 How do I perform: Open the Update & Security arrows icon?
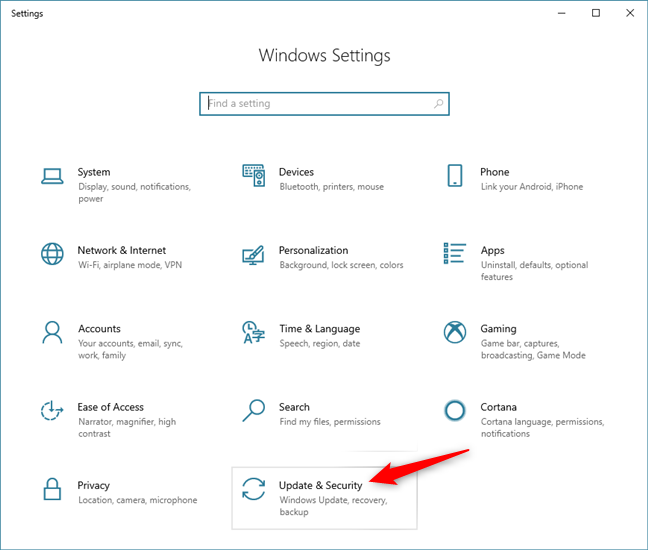click(254, 489)
